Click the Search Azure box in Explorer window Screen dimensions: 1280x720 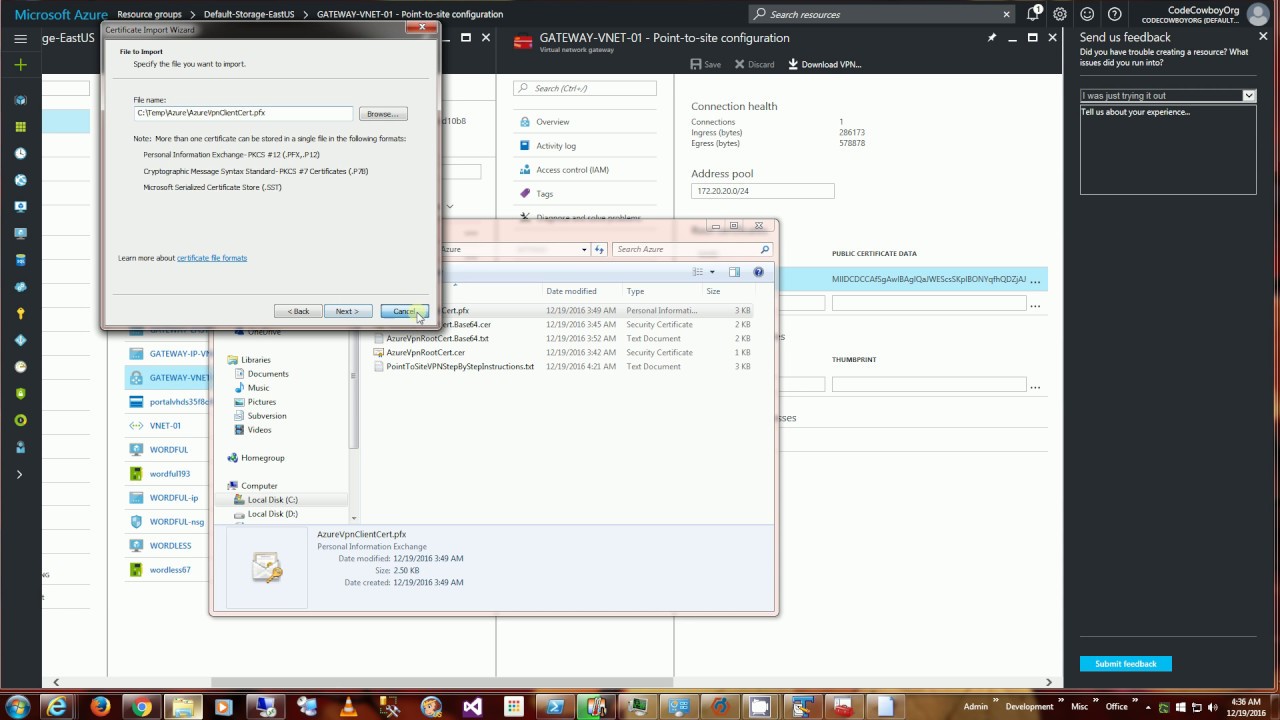[693, 249]
